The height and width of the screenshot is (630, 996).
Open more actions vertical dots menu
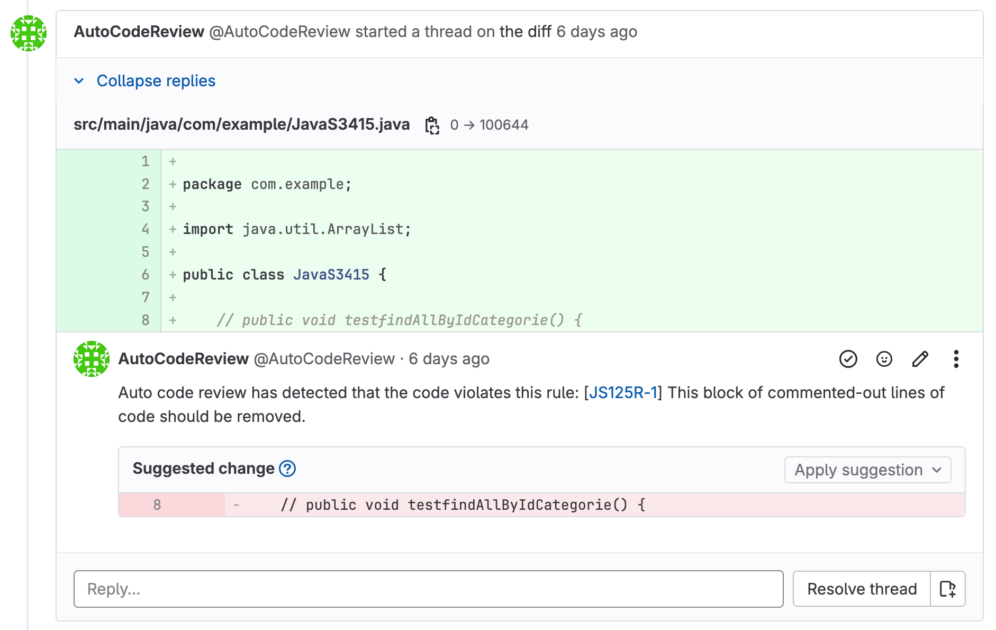[x=956, y=359]
